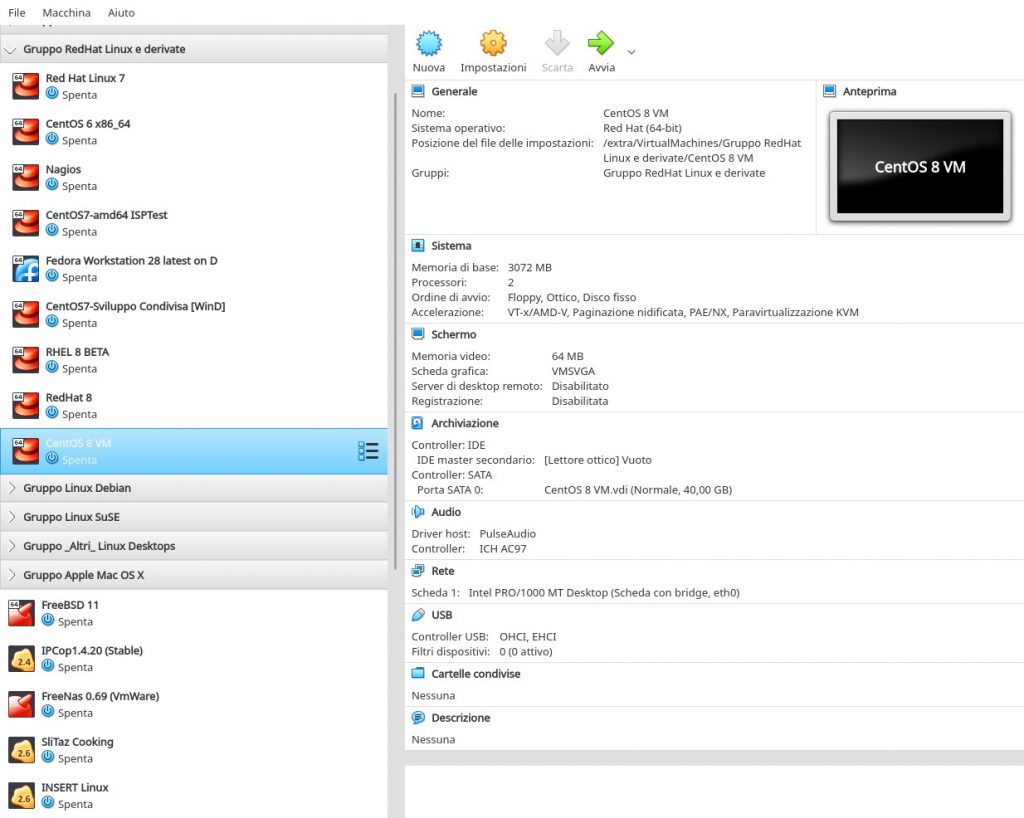Select the CentOS 6 x86_64 machine icon
Screen dimensions: 1024x818
pos(25,132)
